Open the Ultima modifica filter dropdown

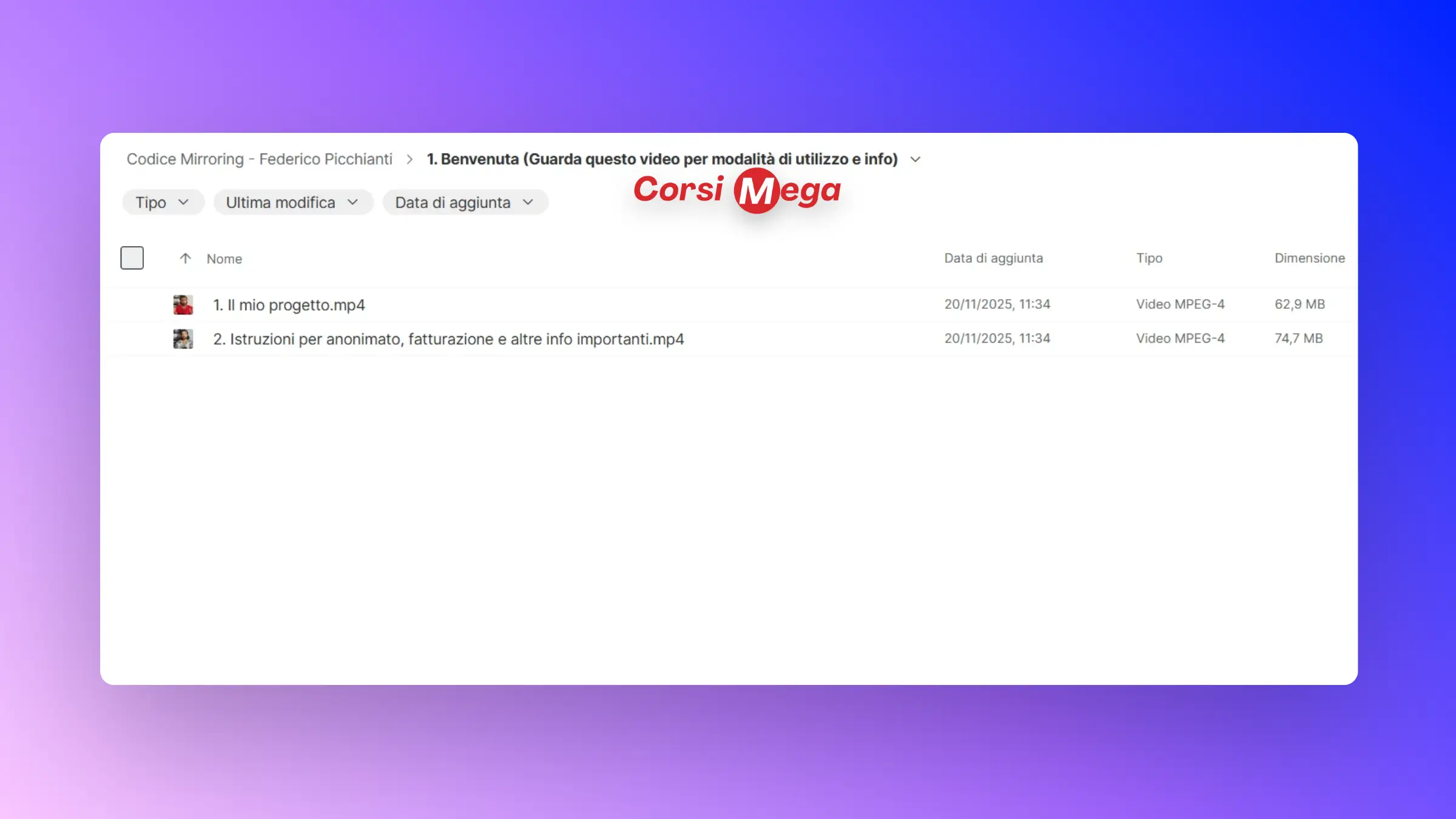[292, 203]
